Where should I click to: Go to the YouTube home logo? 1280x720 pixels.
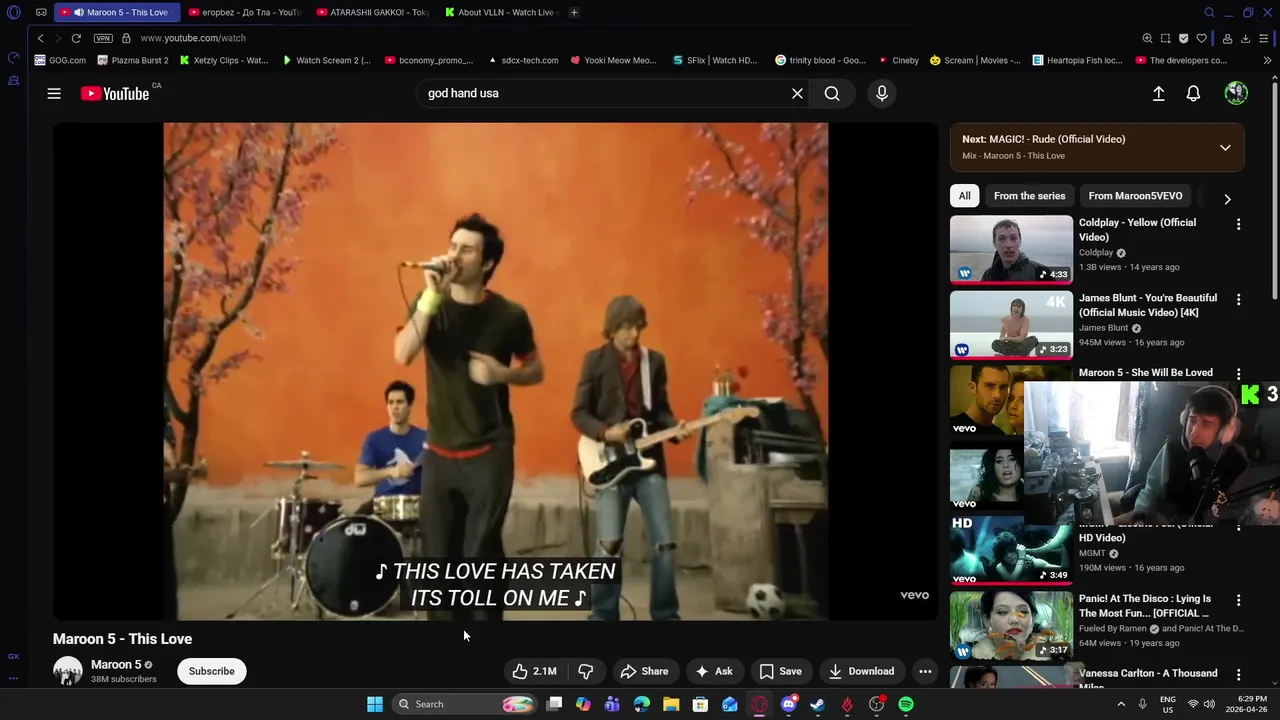(x=115, y=93)
